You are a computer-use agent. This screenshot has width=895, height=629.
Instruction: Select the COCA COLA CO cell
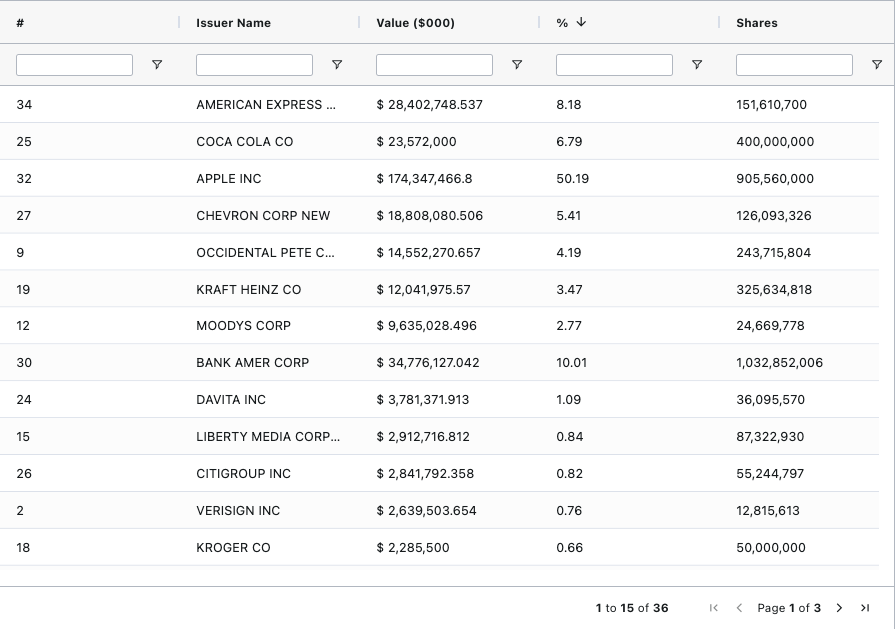tap(244, 142)
